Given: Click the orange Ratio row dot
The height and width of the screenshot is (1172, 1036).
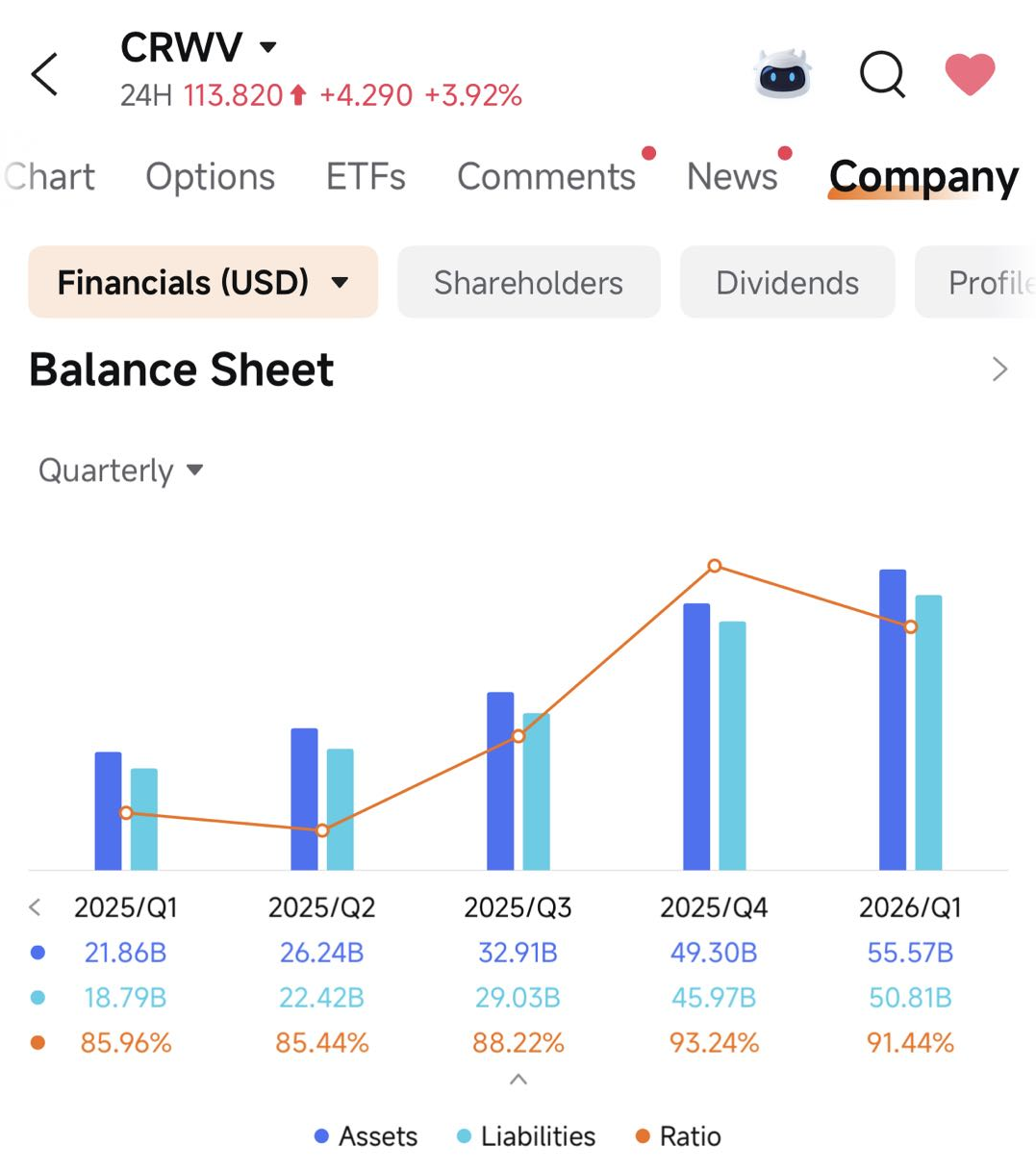Looking at the screenshot, I should click(x=38, y=1043).
